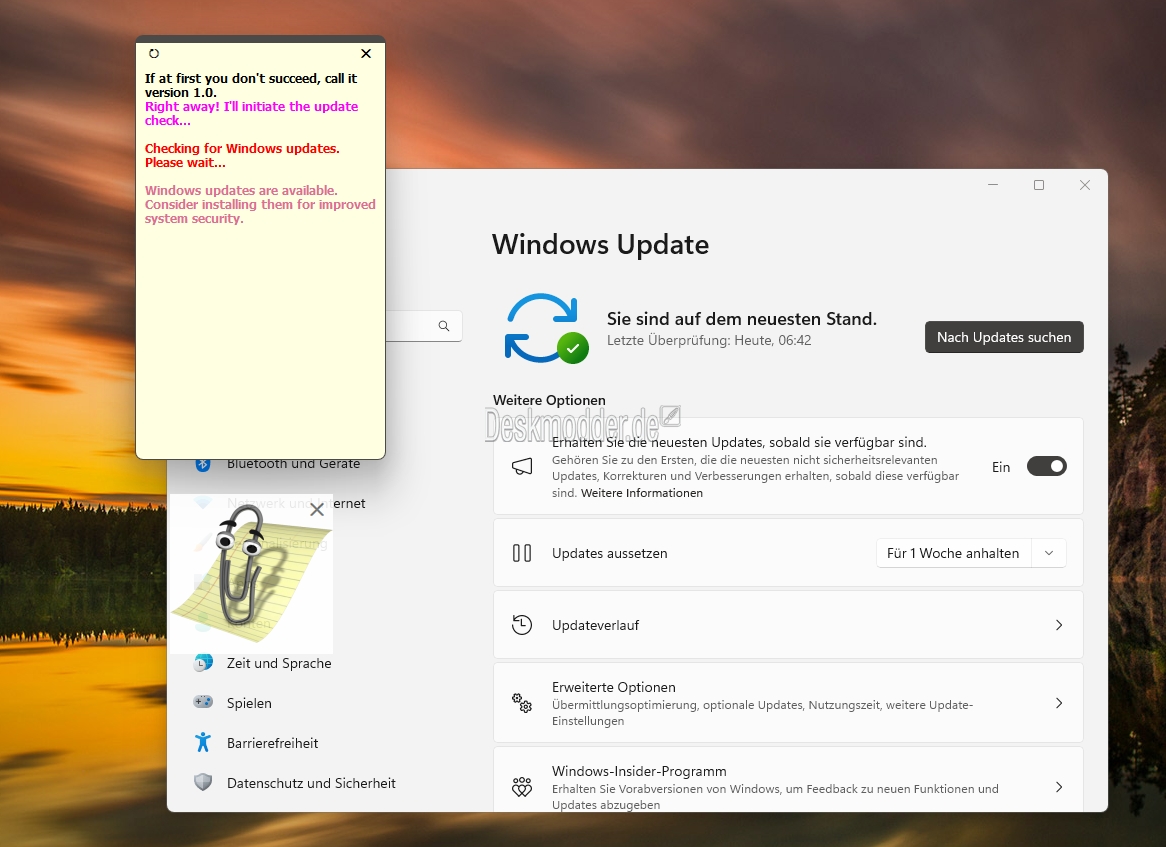Click 'If at first you don't succeed' text

point(251,86)
